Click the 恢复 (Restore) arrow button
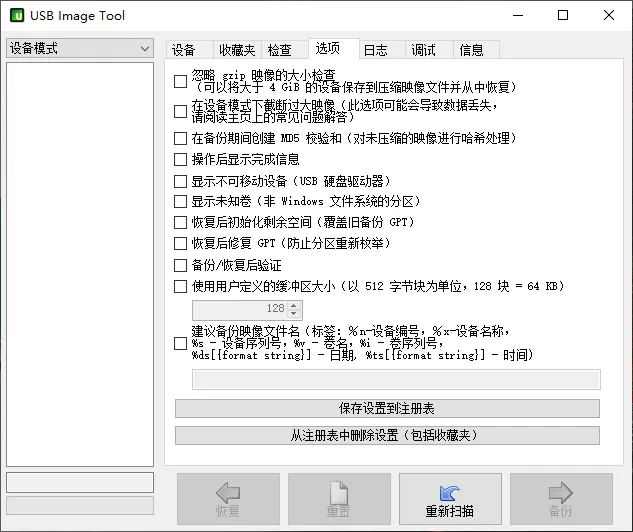The width and height of the screenshot is (633, 532). pos(228,499)
